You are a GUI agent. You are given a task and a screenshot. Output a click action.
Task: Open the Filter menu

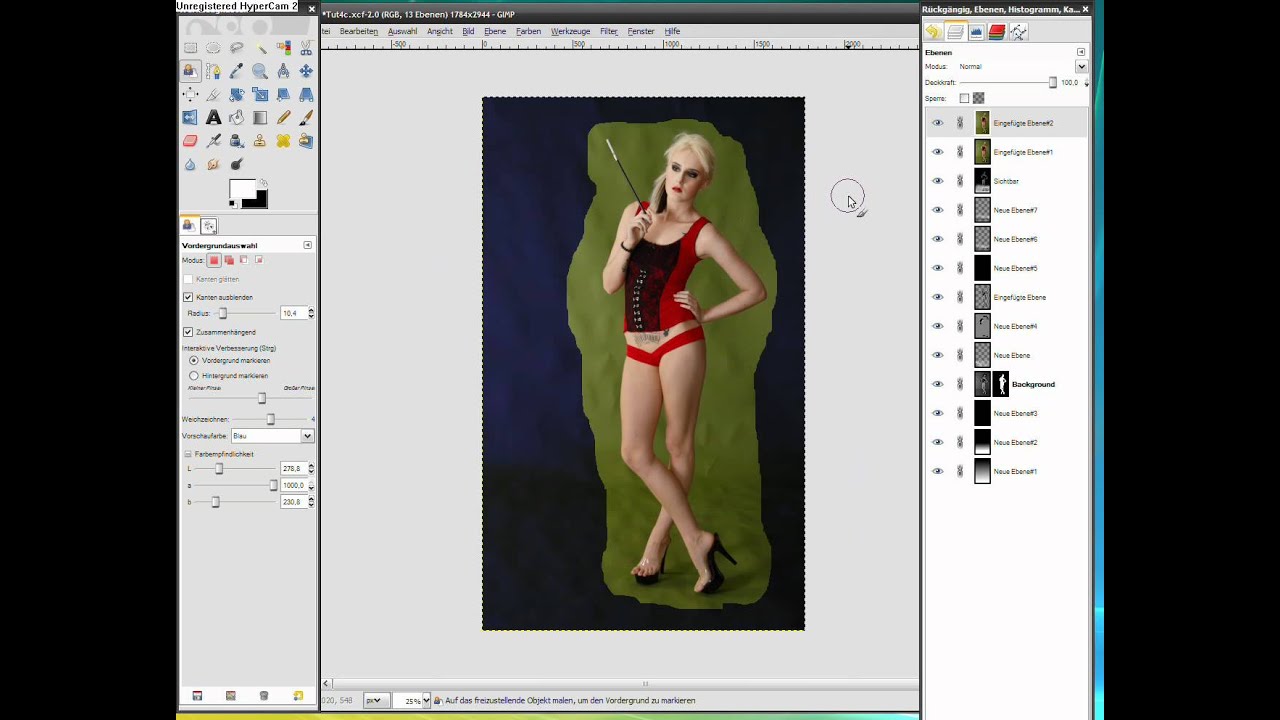pyautogui.click(x=609, y=31)
